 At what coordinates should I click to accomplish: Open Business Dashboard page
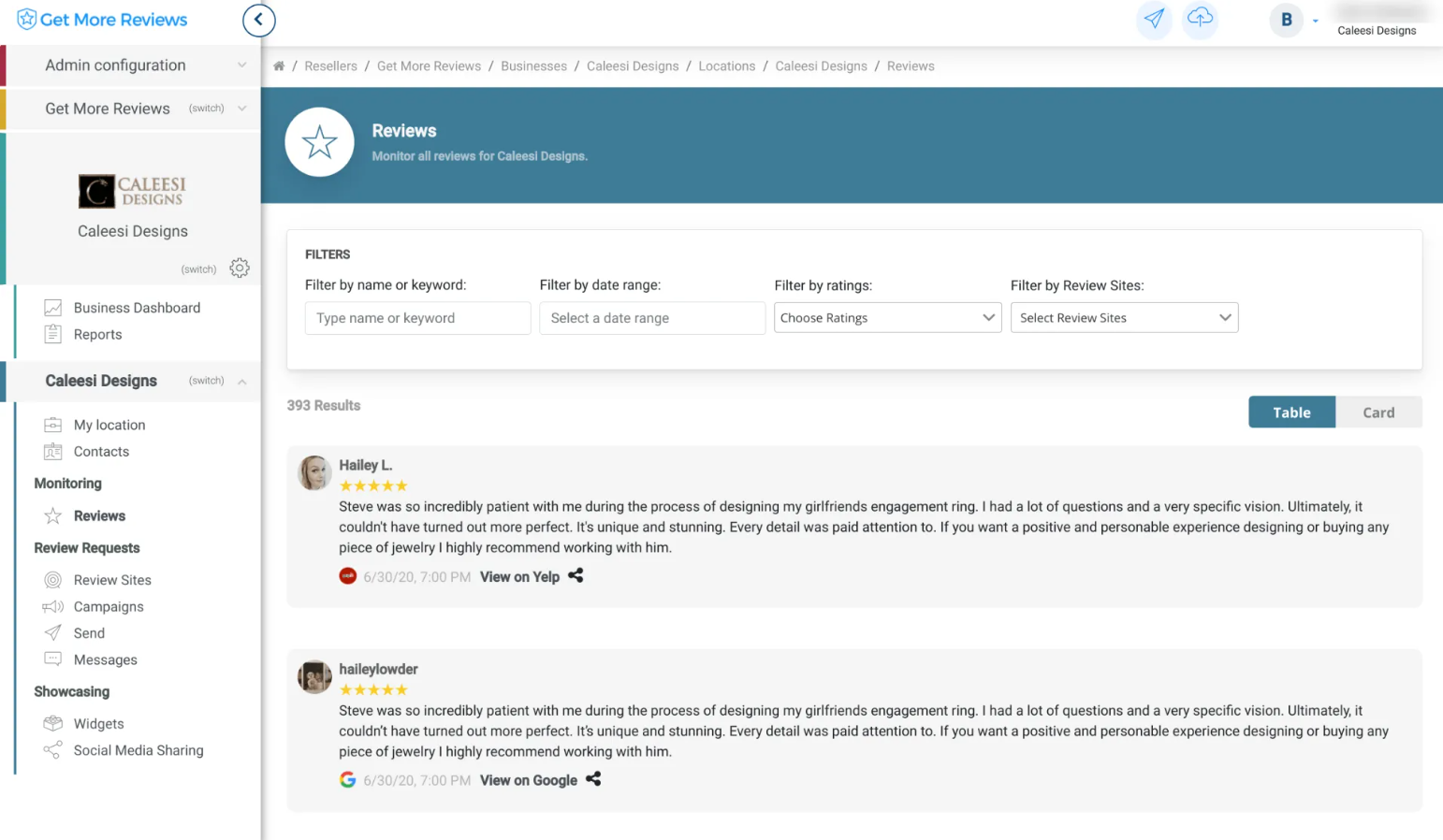[x=137, y=308]
